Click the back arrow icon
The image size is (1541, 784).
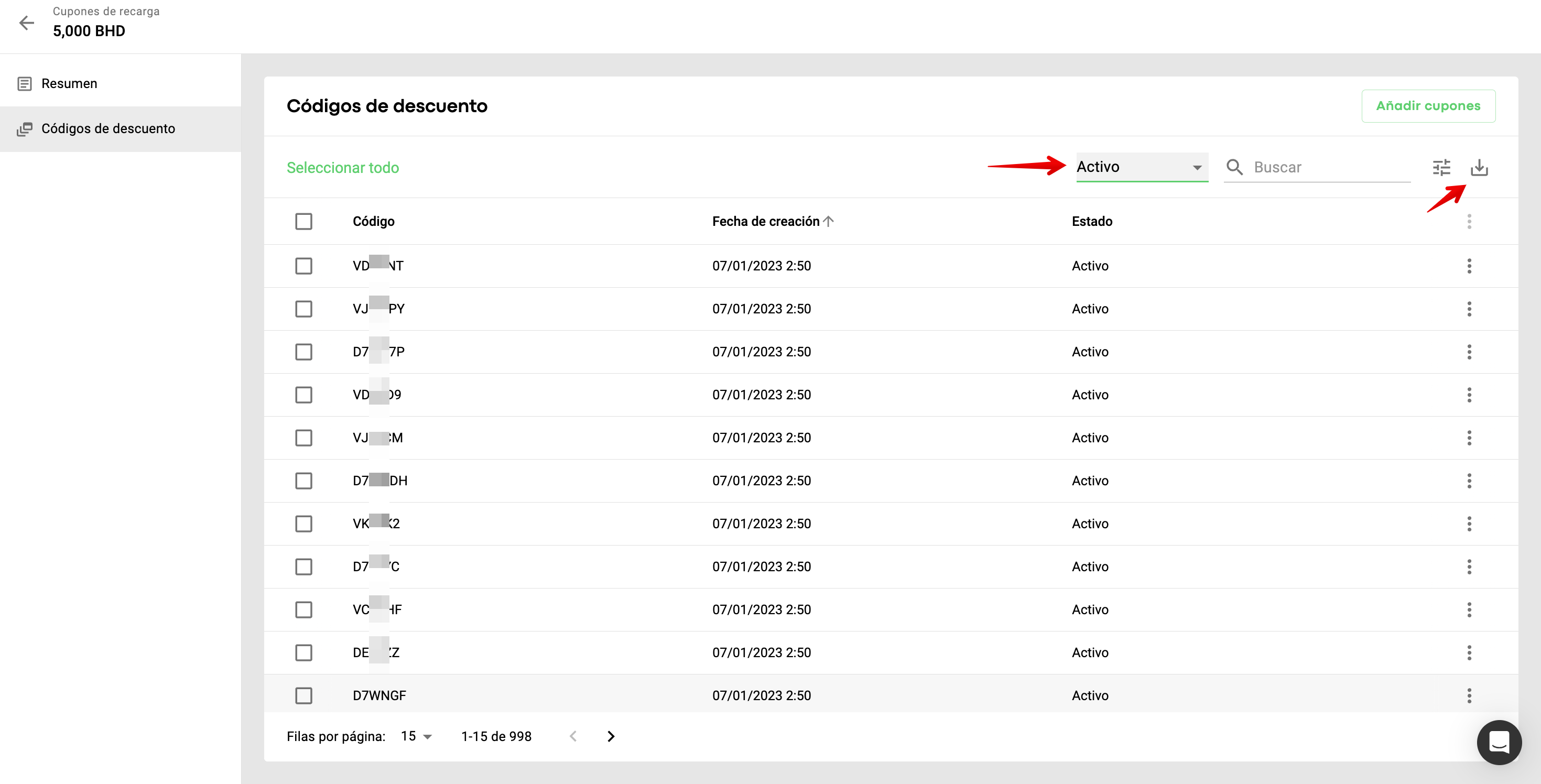(26, 23)
